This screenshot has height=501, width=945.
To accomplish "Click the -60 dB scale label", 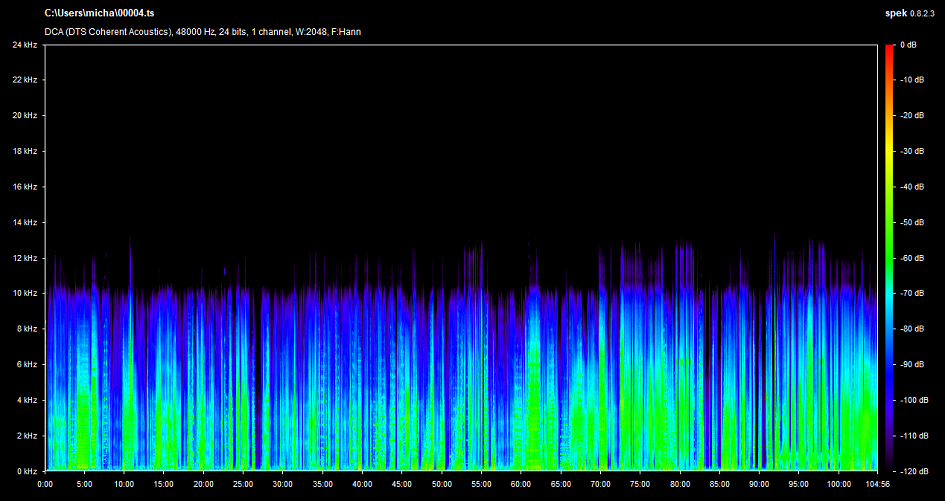I will coord(911,258).
